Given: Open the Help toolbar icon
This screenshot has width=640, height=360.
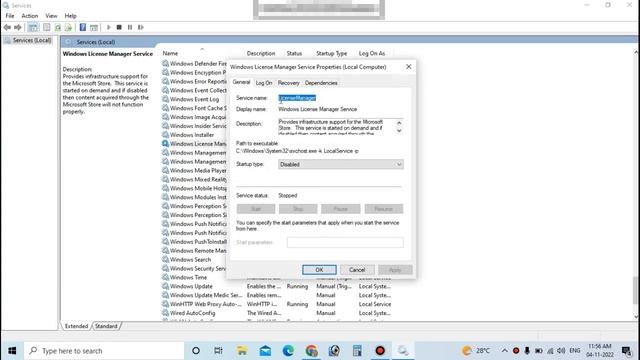Looking at the screenshot, I should pos(83,27).
